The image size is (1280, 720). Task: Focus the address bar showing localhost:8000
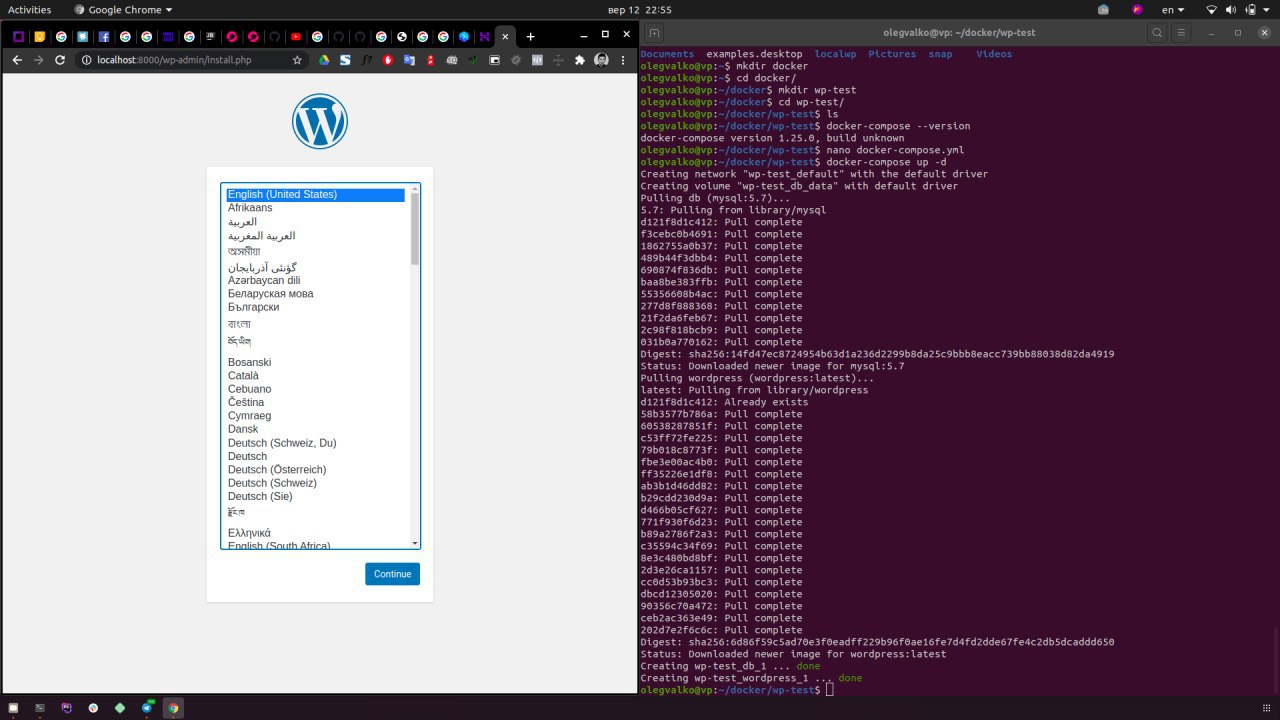tap(190, 60)
